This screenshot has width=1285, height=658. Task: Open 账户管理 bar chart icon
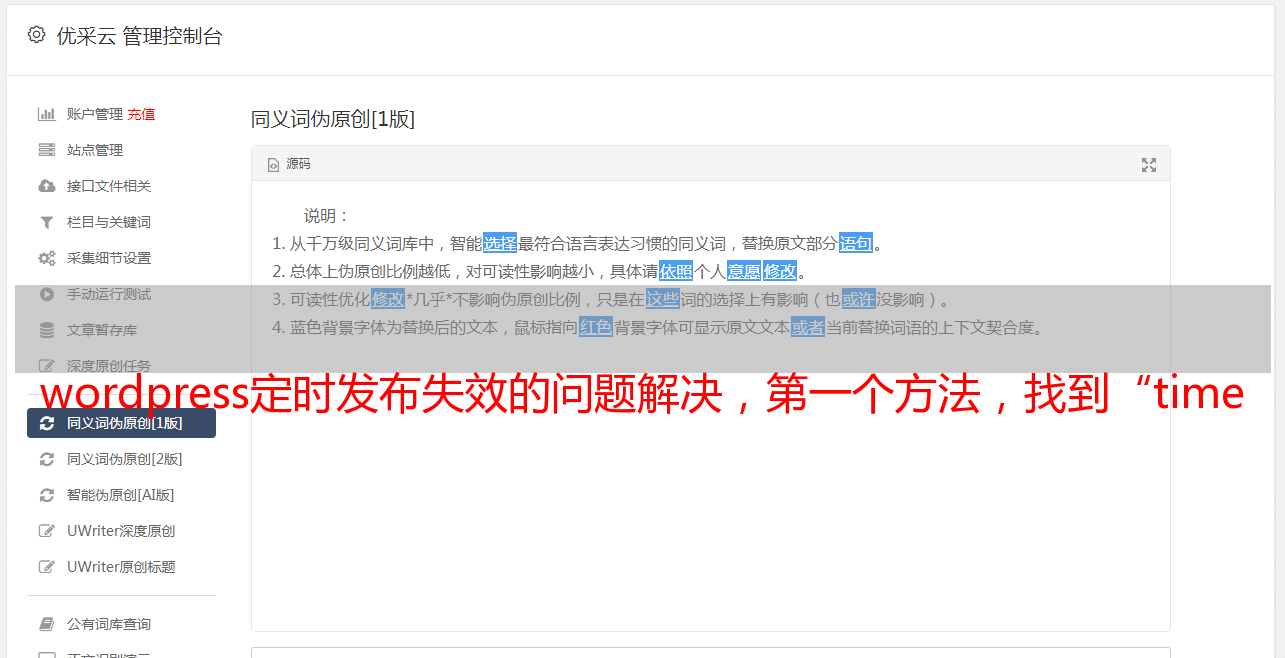point(46,114)
